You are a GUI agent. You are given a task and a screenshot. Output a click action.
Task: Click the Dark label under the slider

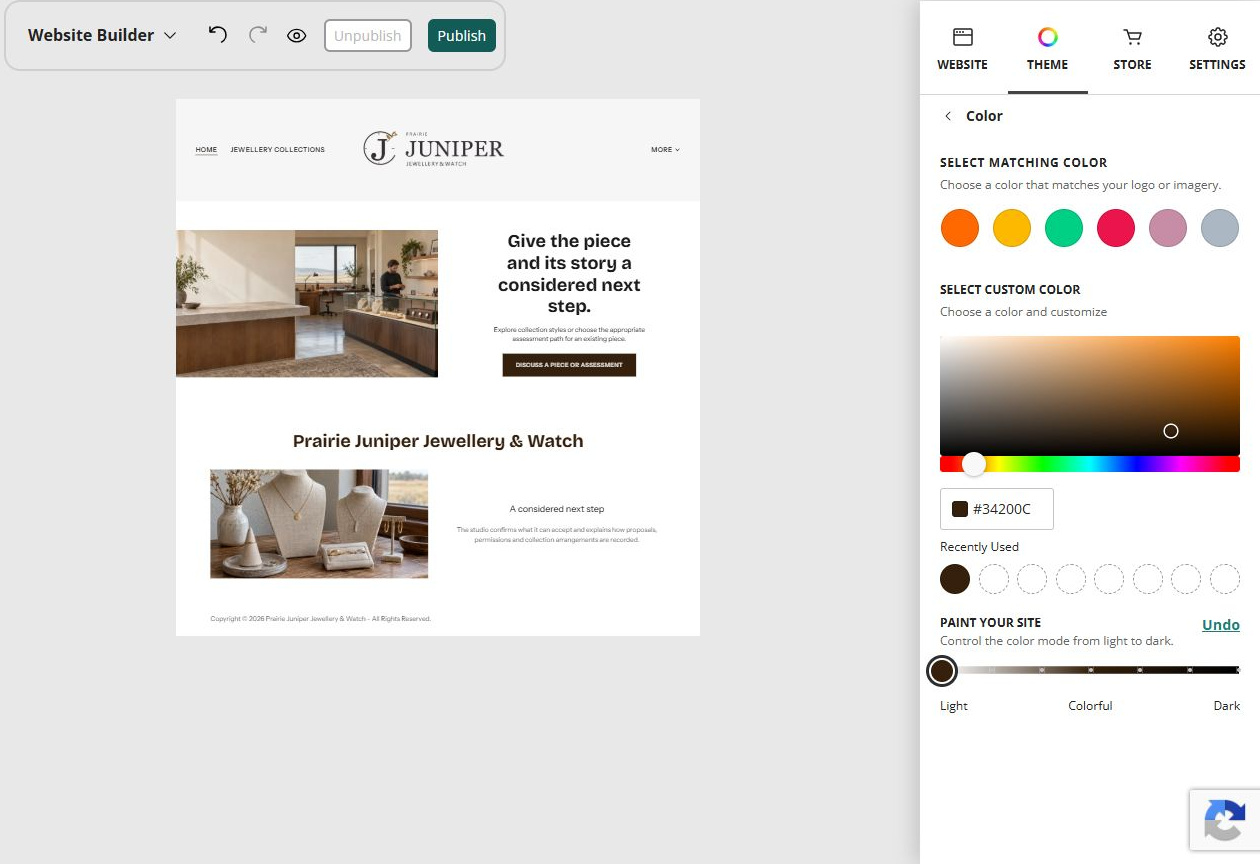coord(1227,706)
